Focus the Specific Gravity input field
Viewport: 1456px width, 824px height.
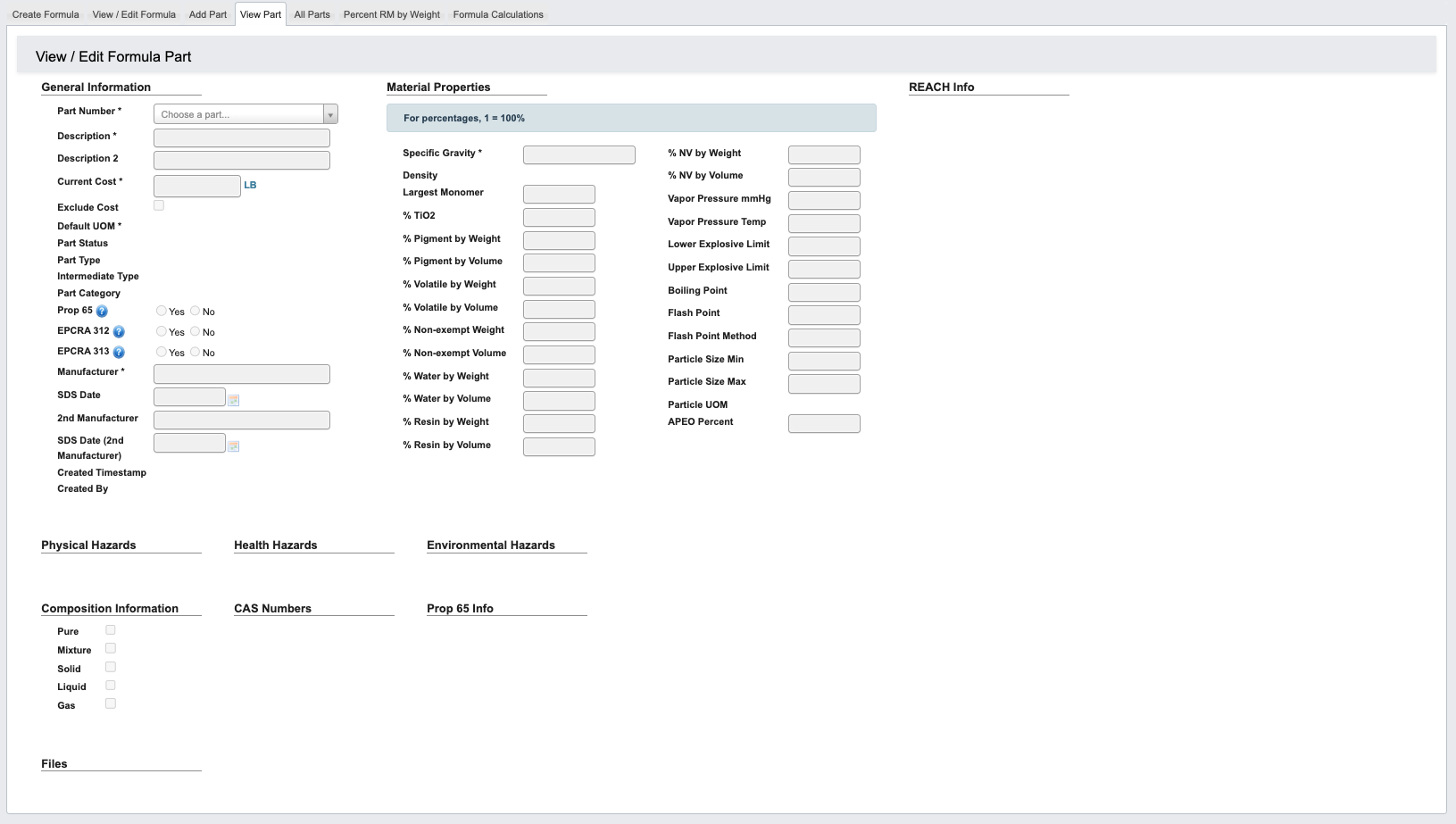click(579, 154)
